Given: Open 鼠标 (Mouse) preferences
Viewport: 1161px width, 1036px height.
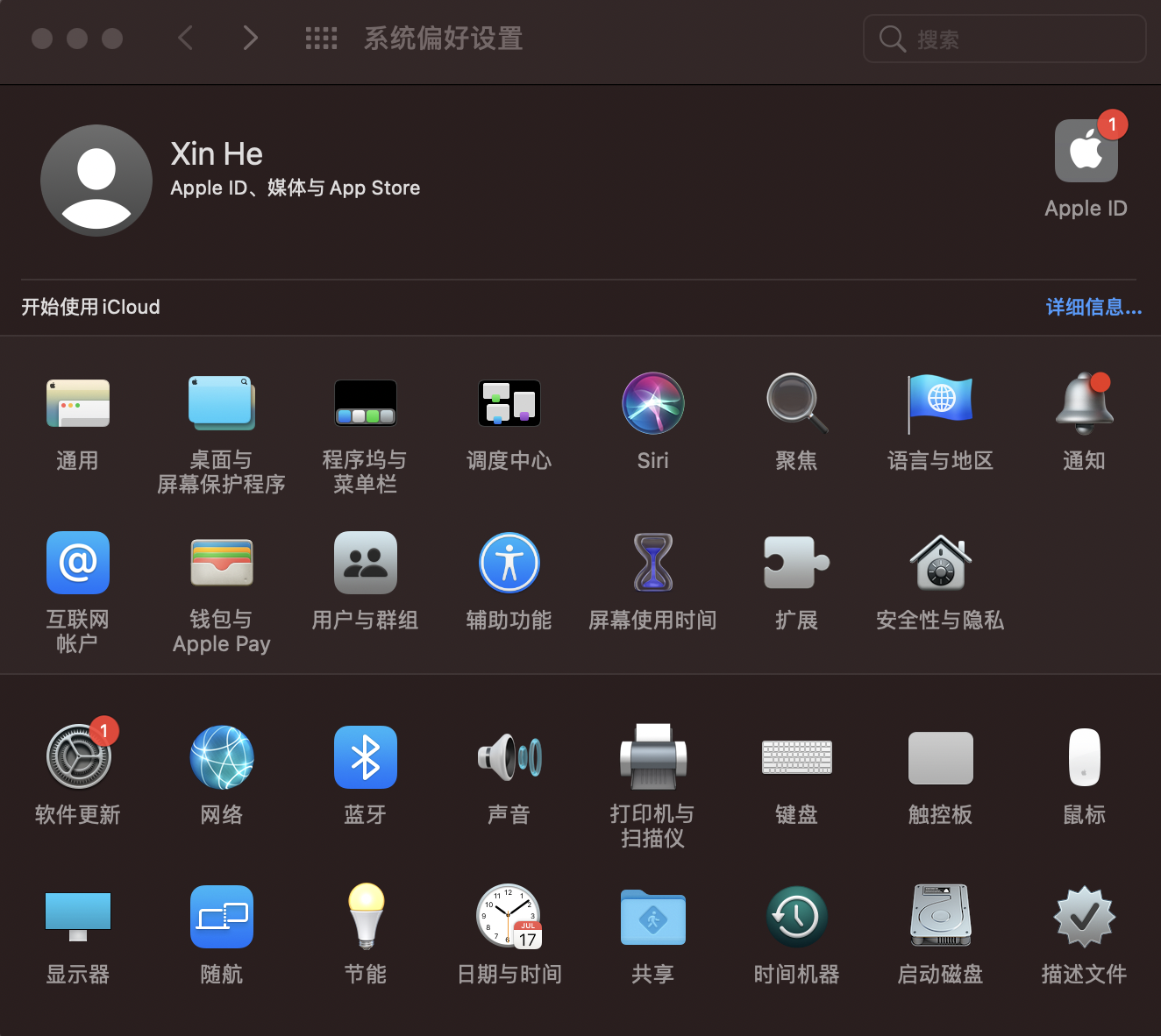Looking at the screenshot, I should [x=1085, y=757].
